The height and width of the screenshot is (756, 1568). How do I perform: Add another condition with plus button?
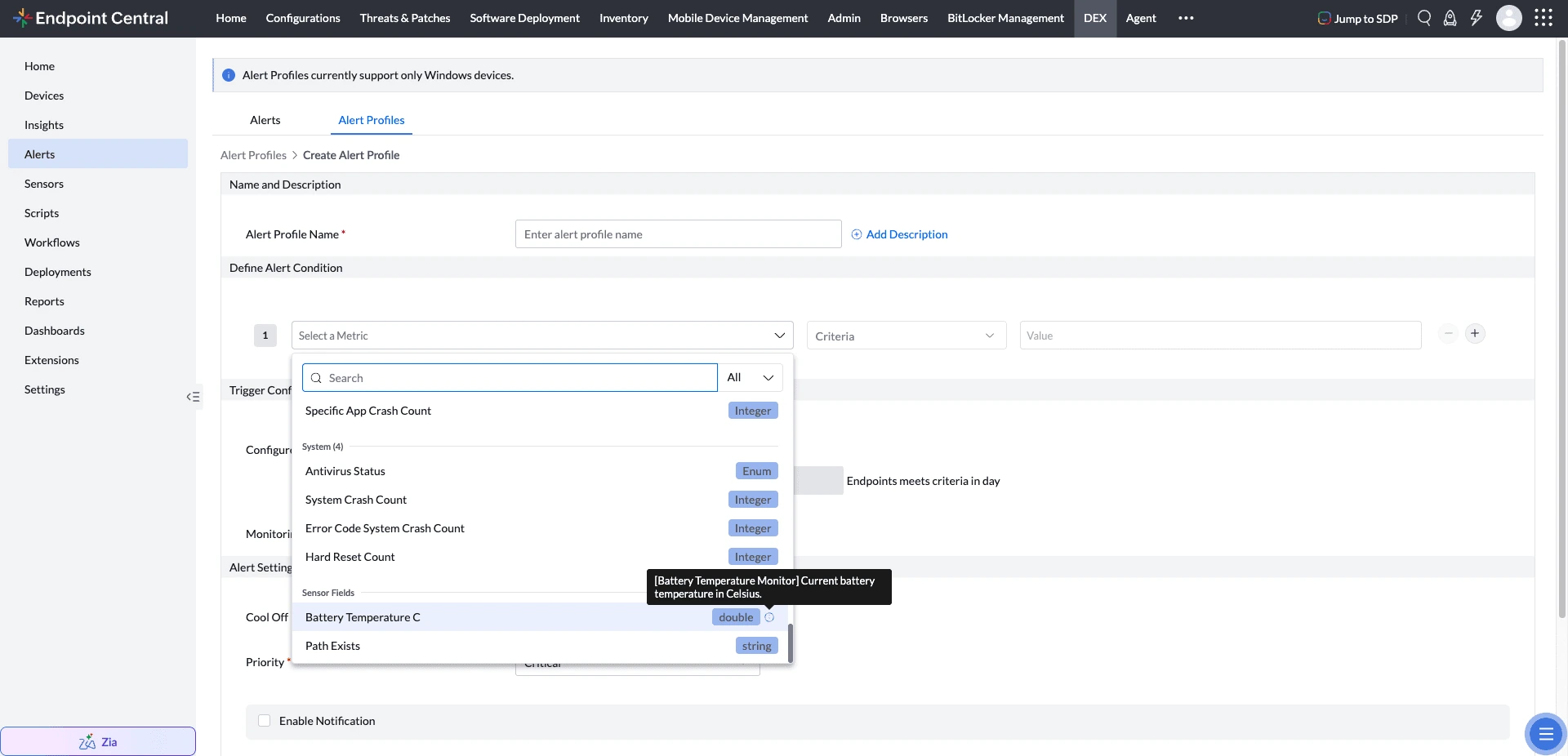pos(1475,333)
